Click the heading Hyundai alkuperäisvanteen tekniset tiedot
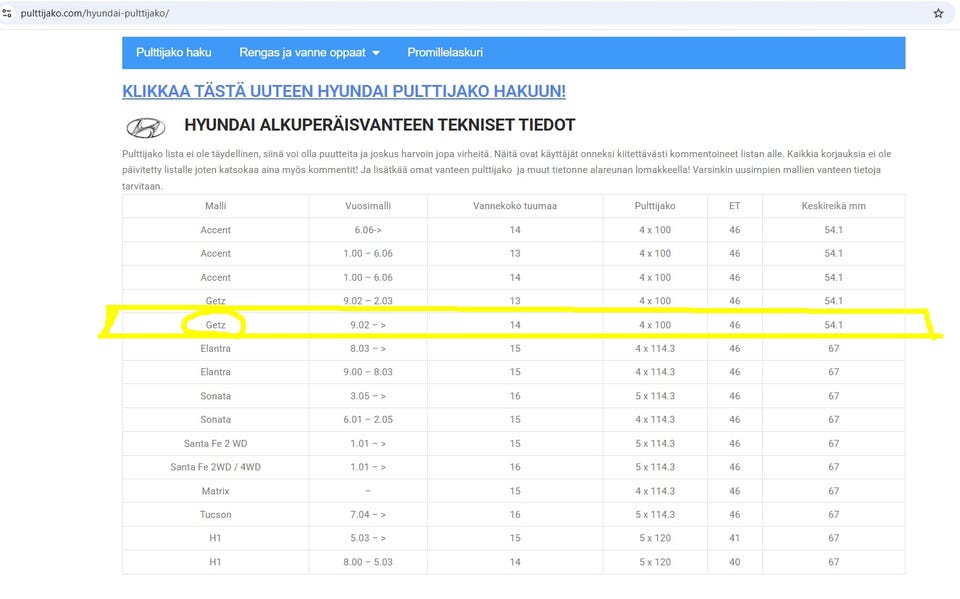 [380, 125]
